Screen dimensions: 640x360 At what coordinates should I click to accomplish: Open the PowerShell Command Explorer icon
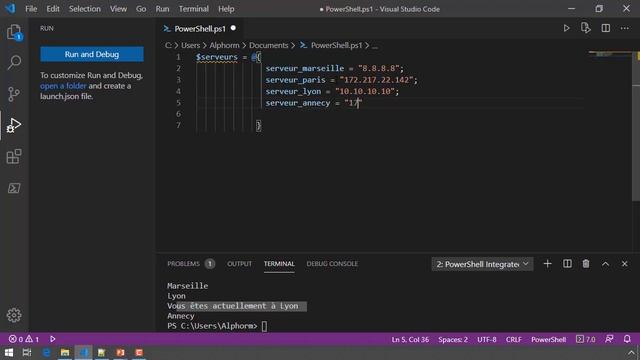point(14,188)
